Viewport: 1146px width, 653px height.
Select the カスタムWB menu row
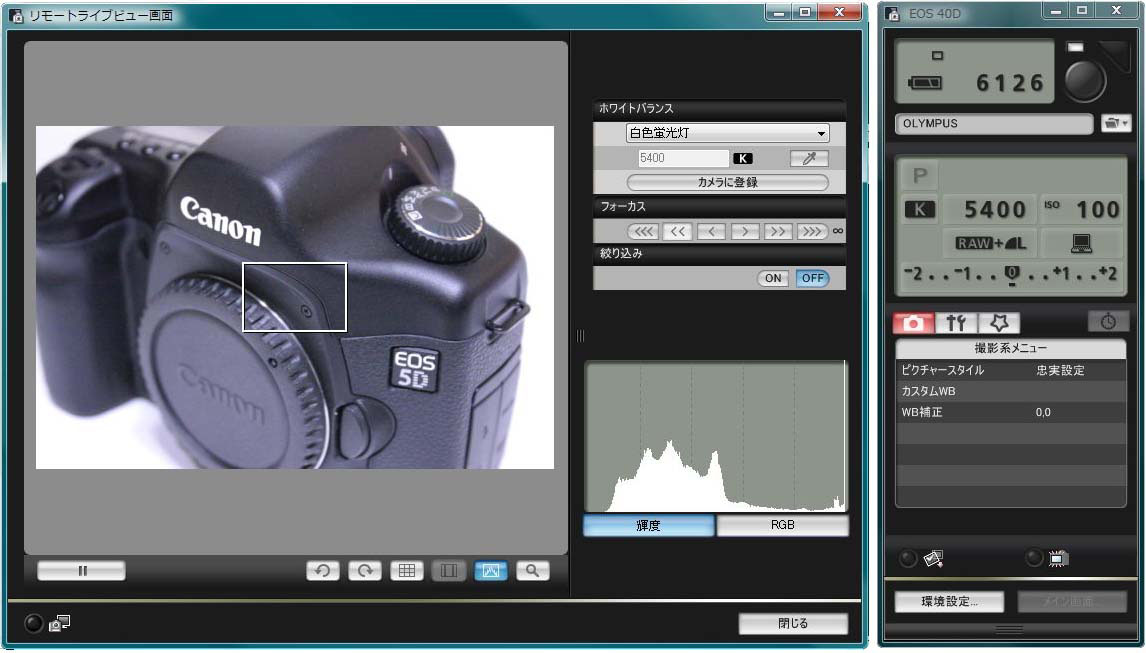[1011, 391]
